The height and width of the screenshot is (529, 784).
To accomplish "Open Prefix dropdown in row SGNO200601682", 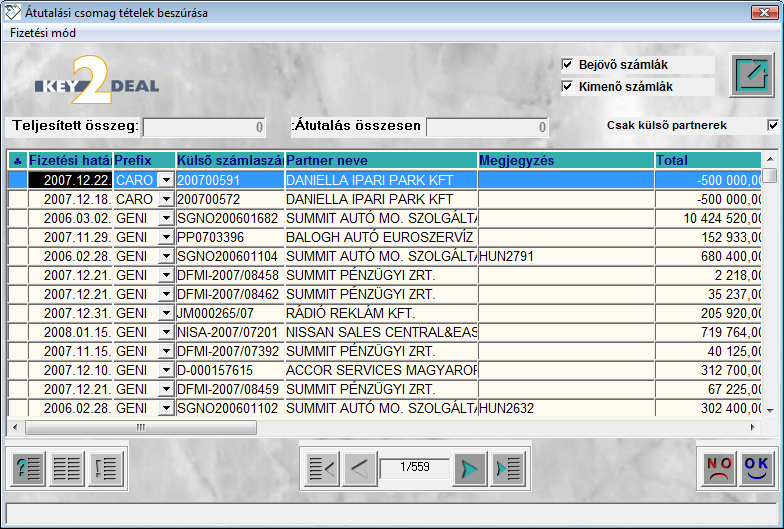I will pyautogui.click(x=166, y=218).
